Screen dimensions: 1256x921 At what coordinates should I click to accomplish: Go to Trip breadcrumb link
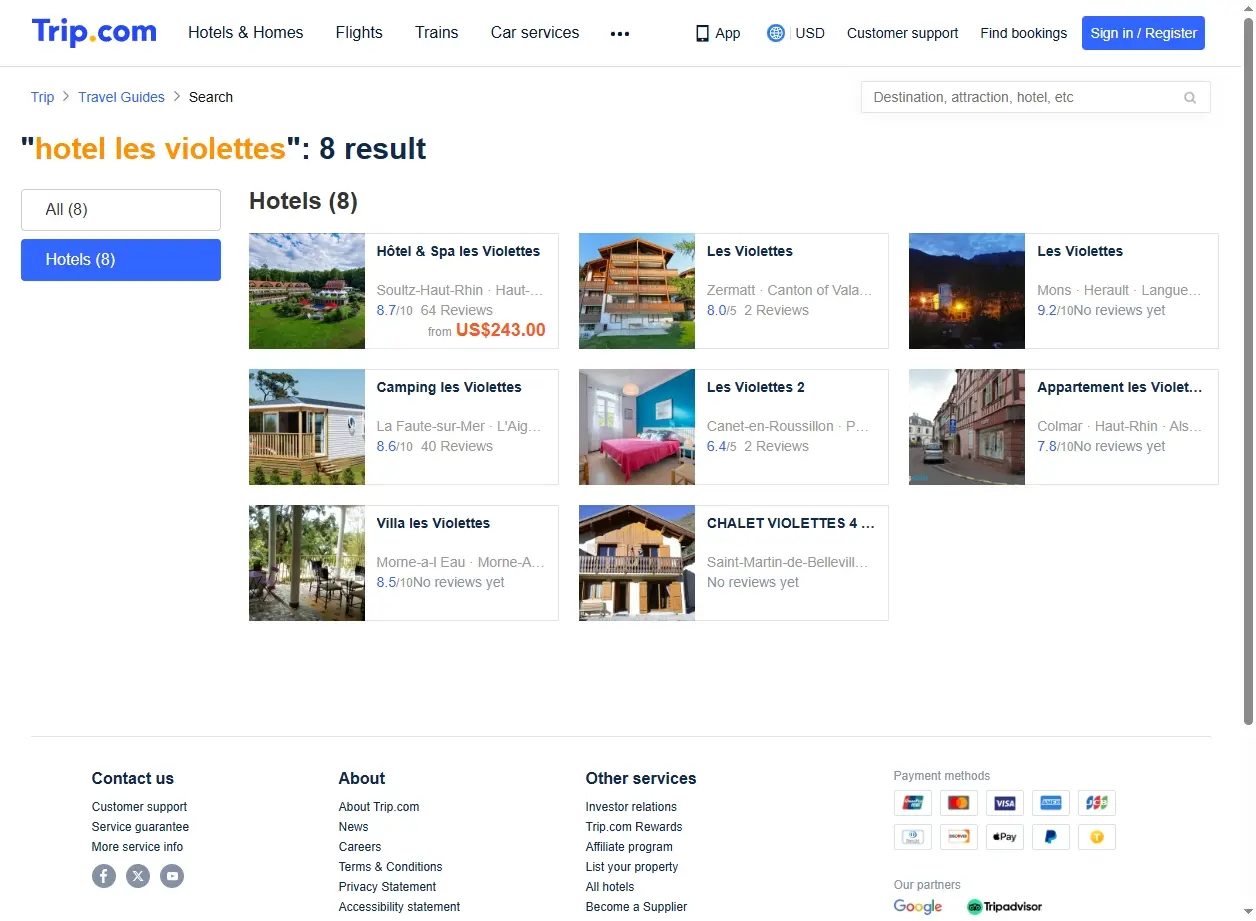click(42, 97)
